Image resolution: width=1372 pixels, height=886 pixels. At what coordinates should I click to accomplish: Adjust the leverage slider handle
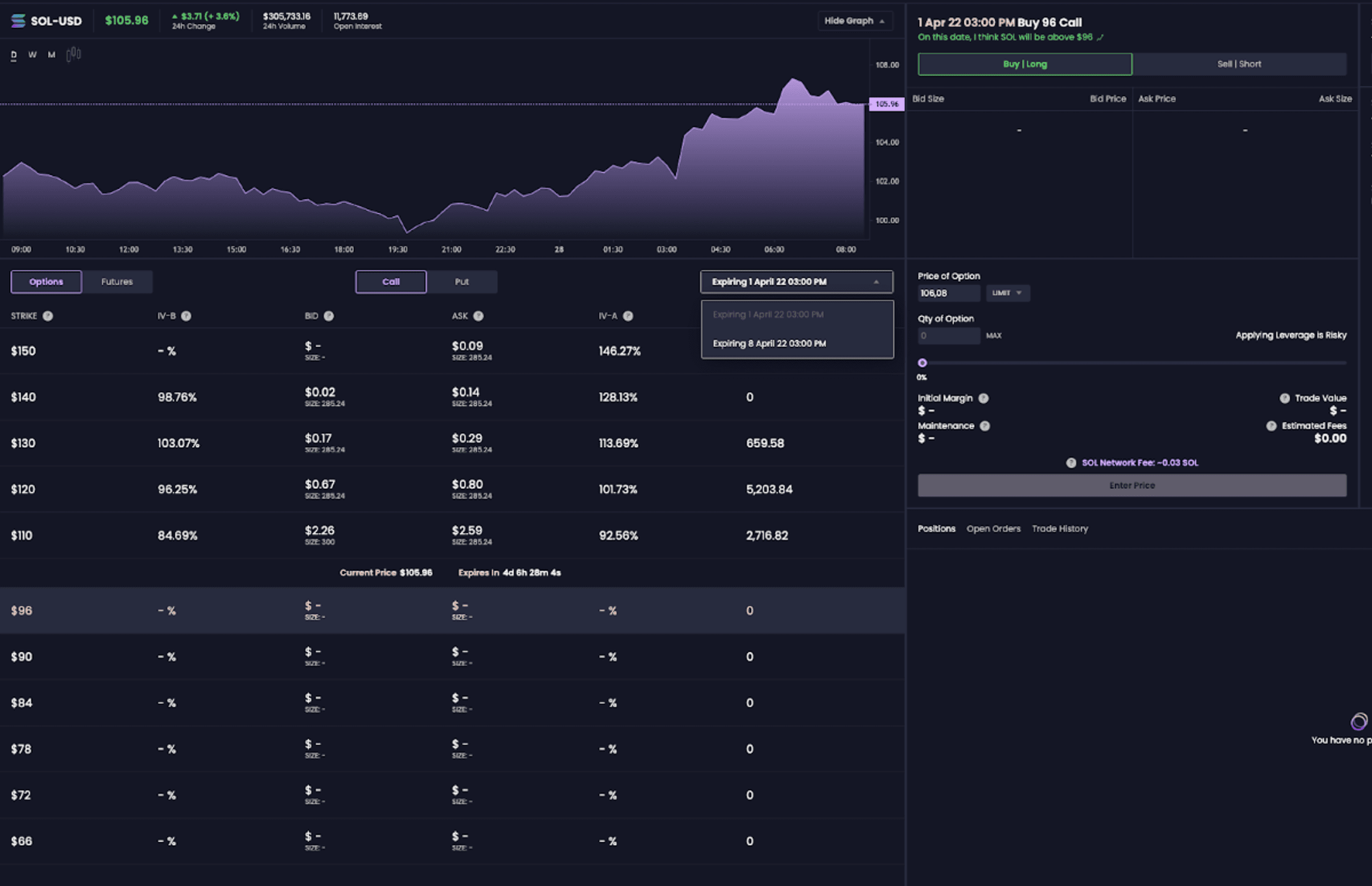point(922,363)
